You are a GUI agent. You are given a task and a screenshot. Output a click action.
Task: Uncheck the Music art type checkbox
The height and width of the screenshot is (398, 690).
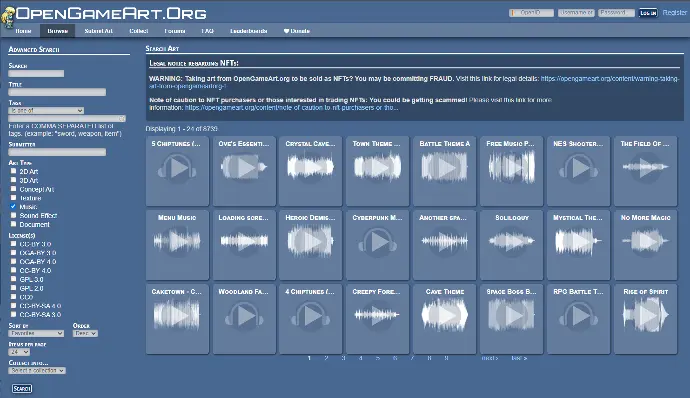click(13, 206)
